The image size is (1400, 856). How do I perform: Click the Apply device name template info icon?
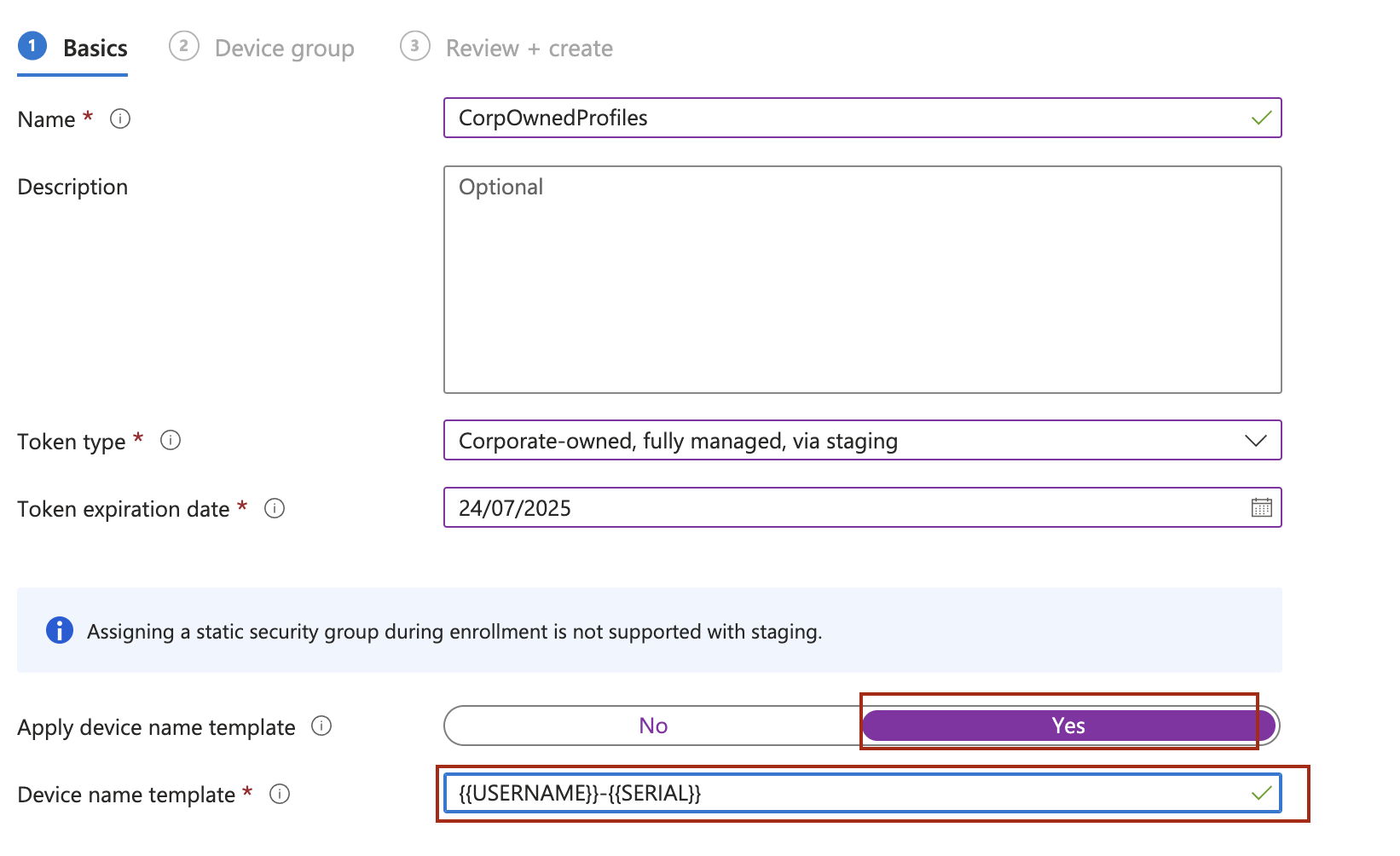(x=322, y=727)
